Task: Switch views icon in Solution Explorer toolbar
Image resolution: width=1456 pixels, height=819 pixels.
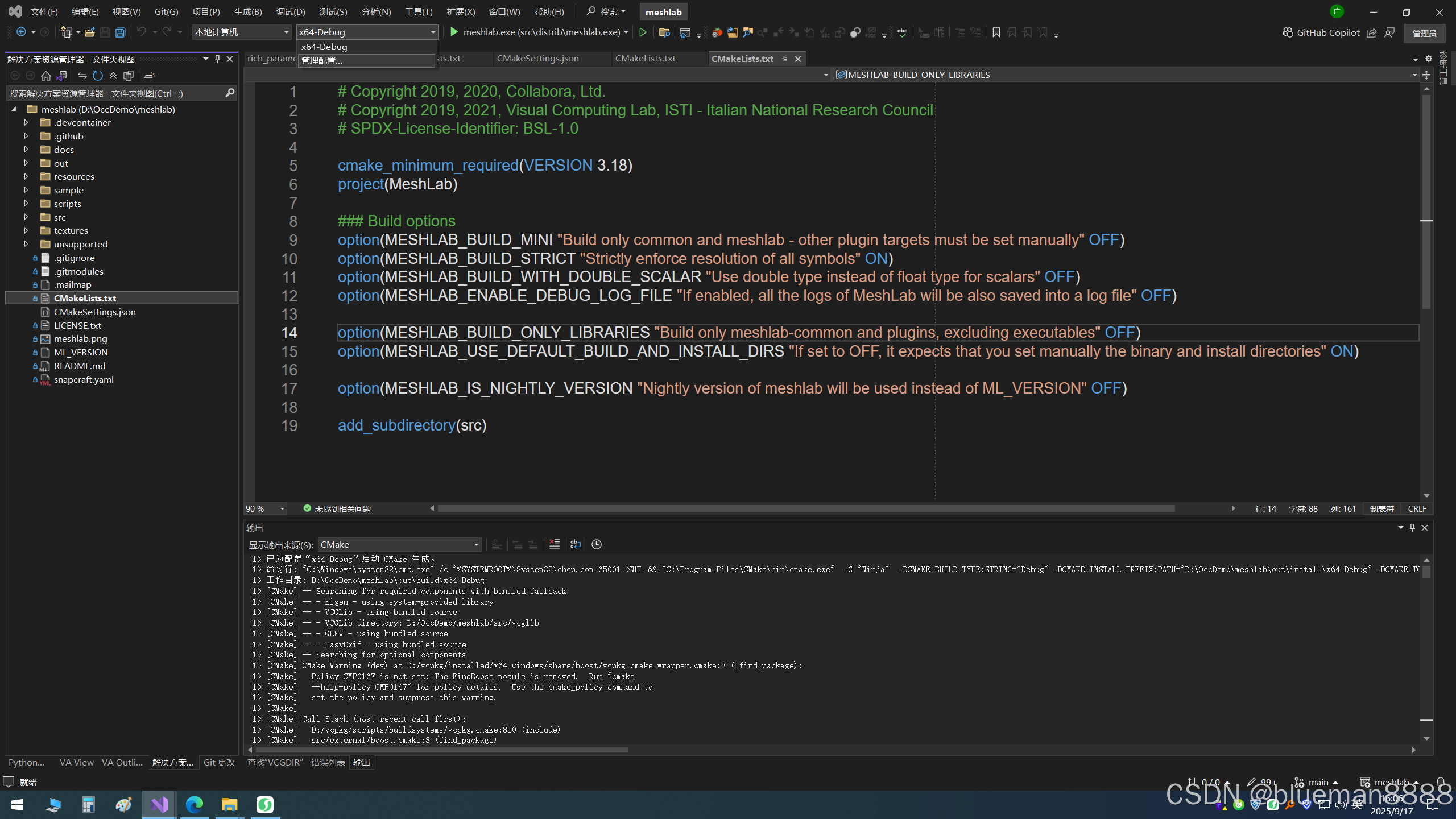Action: click(62, 76)
